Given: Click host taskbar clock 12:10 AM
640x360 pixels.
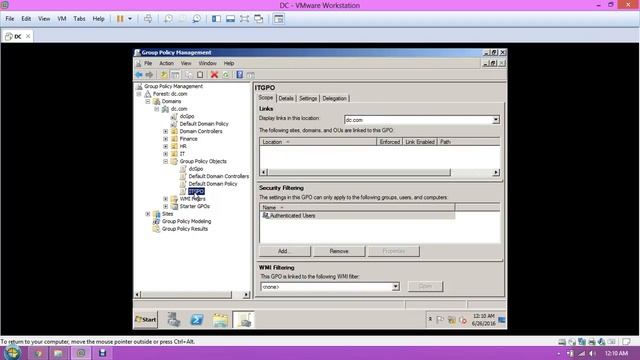Looking at the screenshot, I should click(616, 353).
